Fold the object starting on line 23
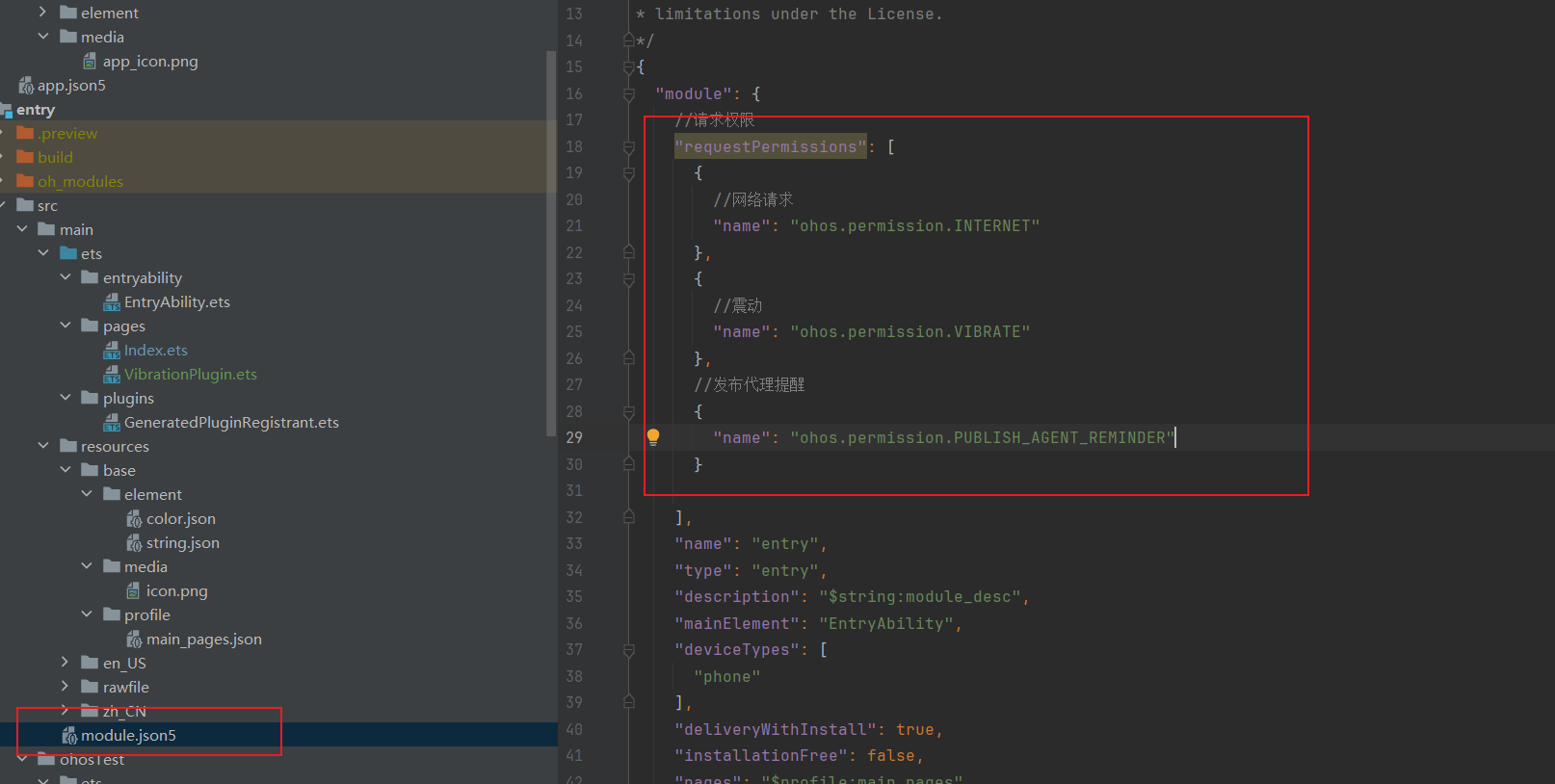 [x=629, y=279]
